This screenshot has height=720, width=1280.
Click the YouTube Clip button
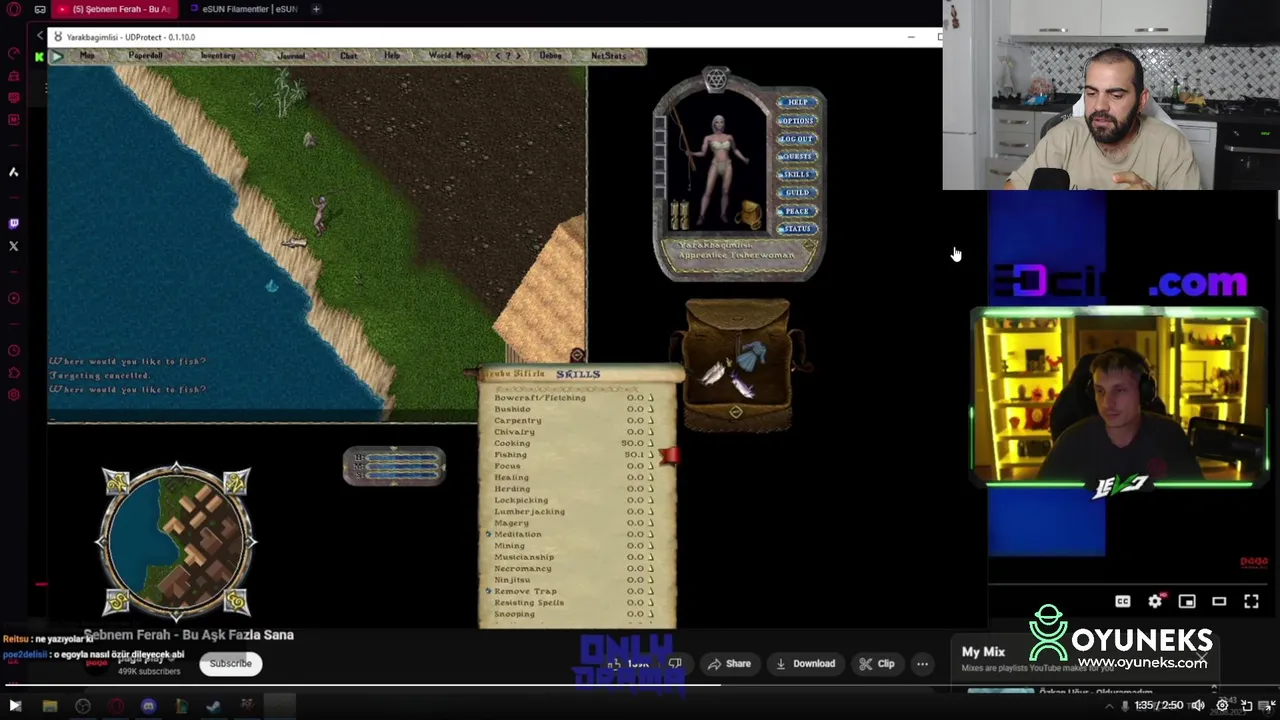tap(876, 663)
